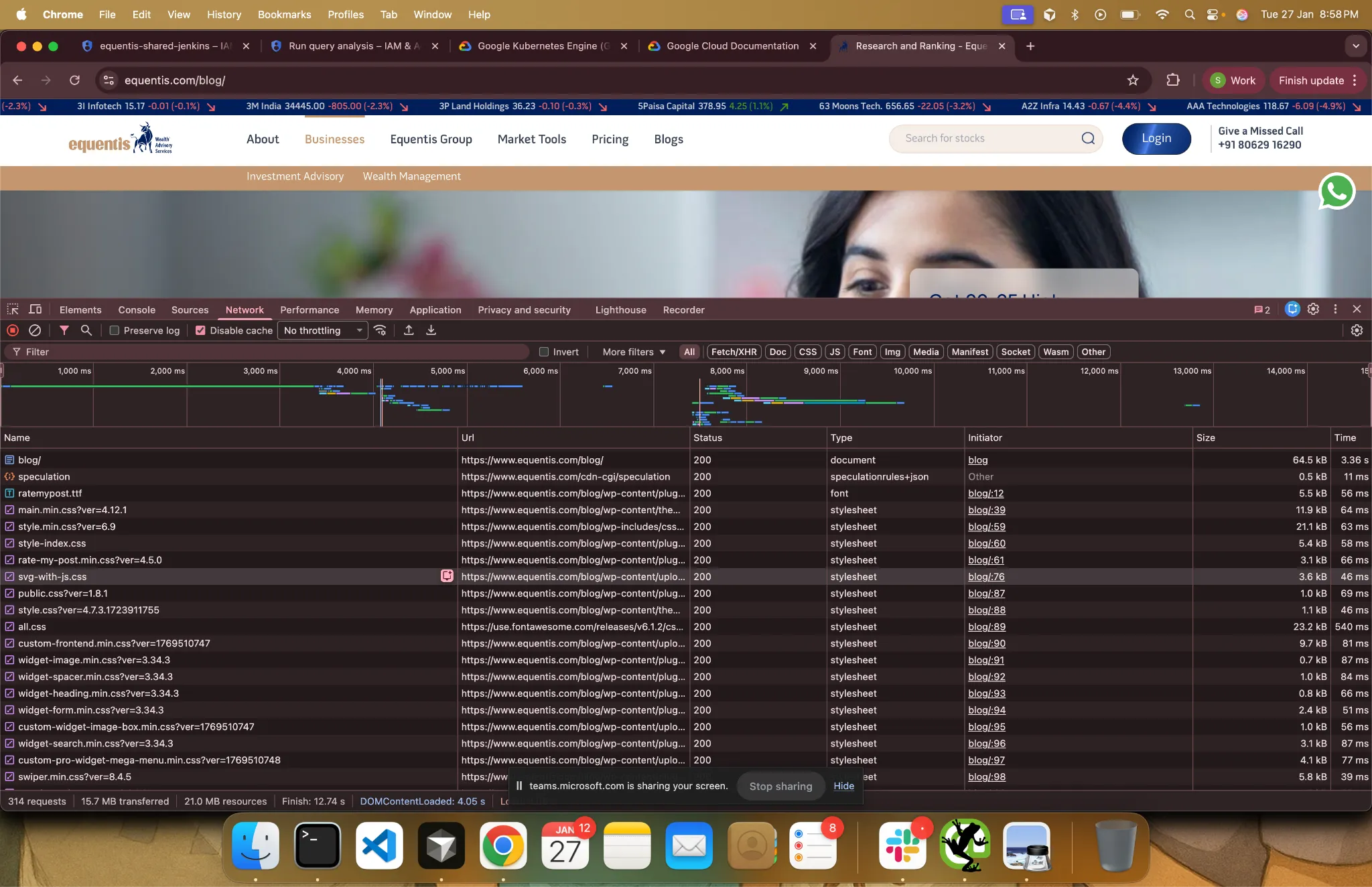Toggle the JS type filter
This screenshot has height=887, width=1372.
[x=835, y=352]
